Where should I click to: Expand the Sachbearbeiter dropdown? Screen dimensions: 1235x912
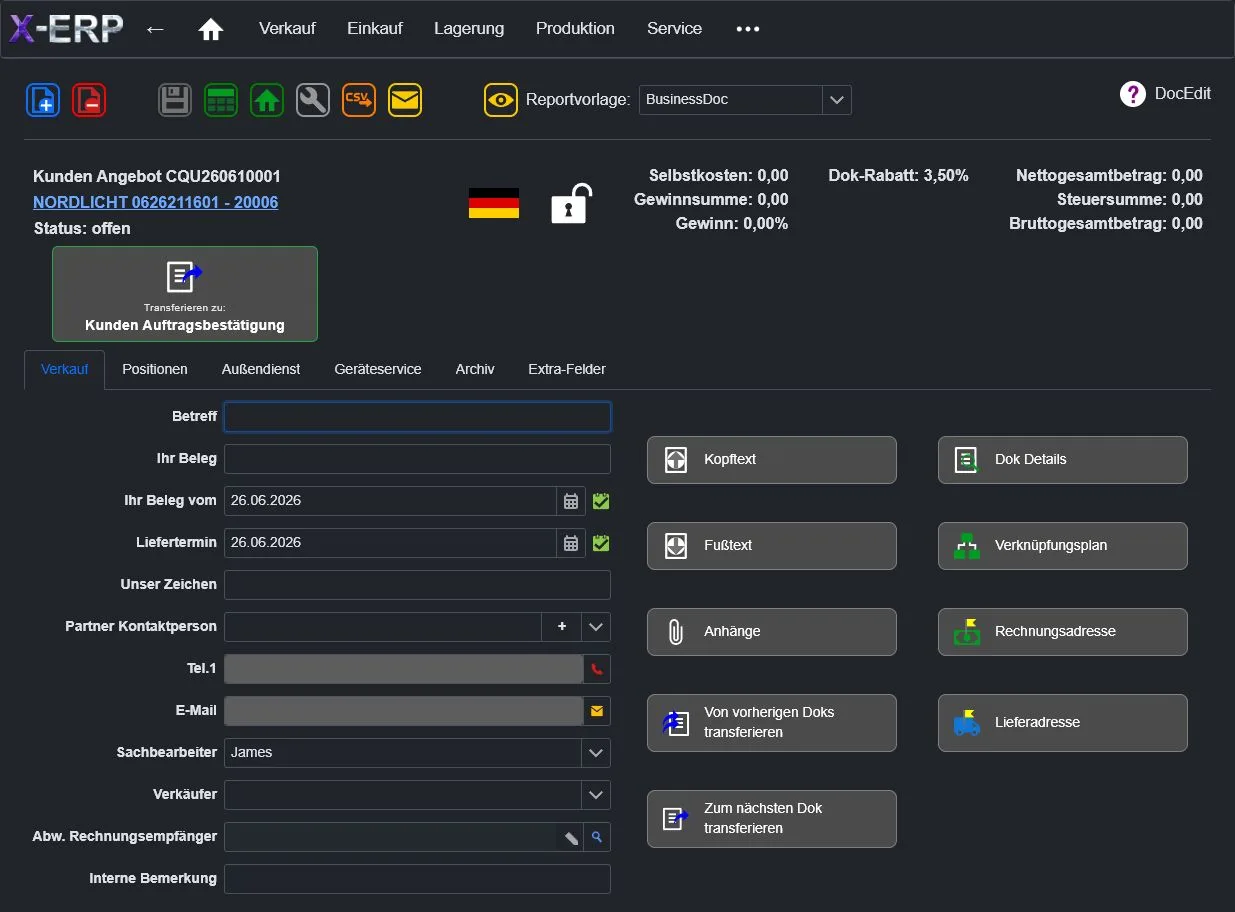[x=596, y=753]
